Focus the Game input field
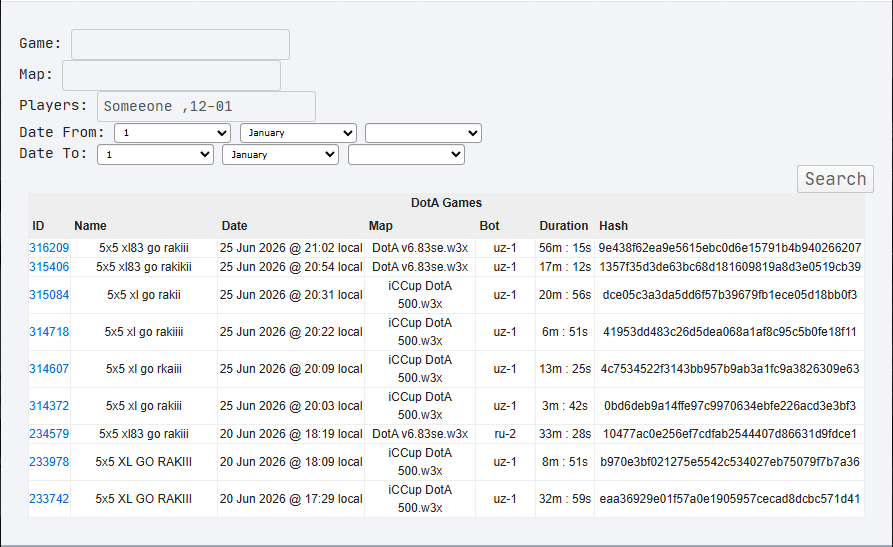 point(180,44)
